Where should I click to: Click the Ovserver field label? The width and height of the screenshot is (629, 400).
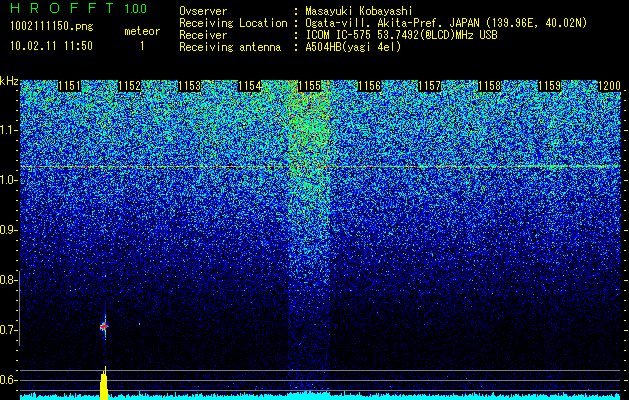click(x=203, y=11)
